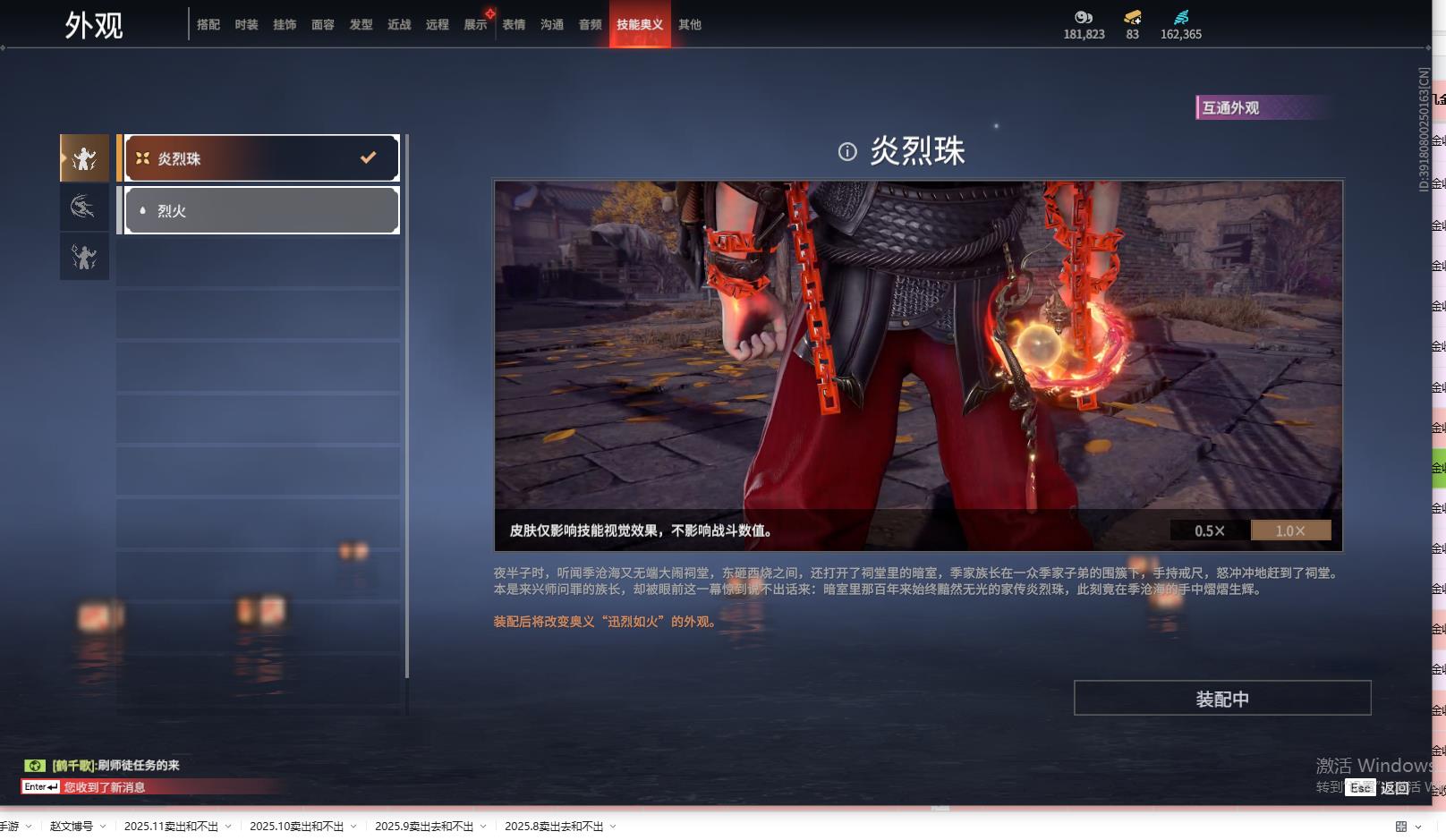Click the orange 装配后将改变奥义 note
Image resolution: width=1446 pixels, height=840 pixels.
(x=608, y=622)
